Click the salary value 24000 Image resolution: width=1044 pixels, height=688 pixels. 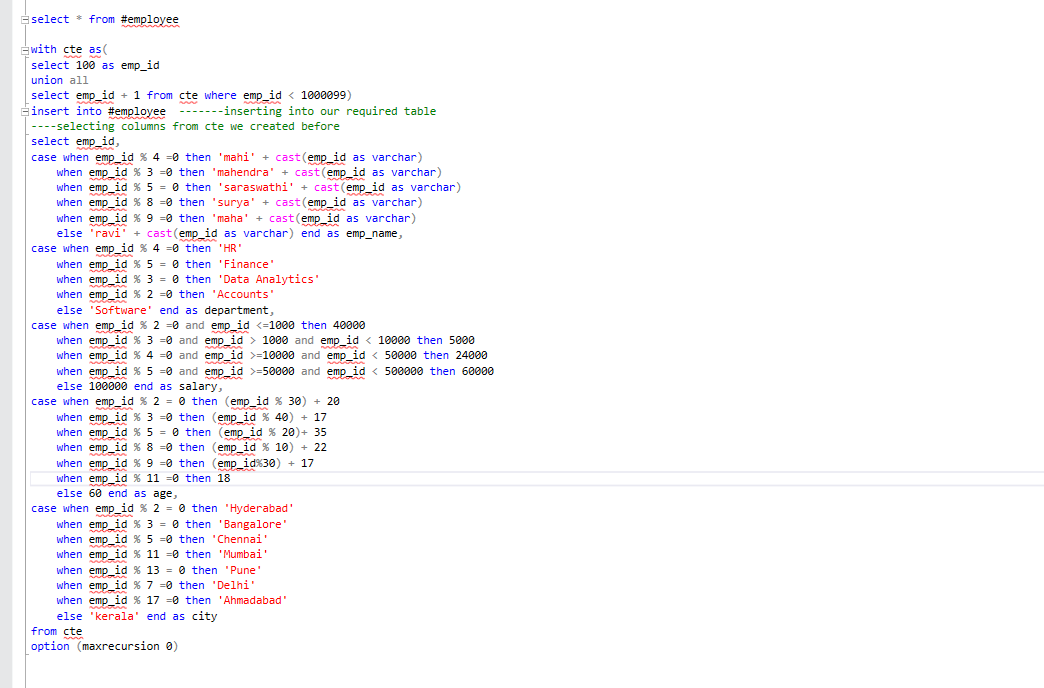point(471,356)
